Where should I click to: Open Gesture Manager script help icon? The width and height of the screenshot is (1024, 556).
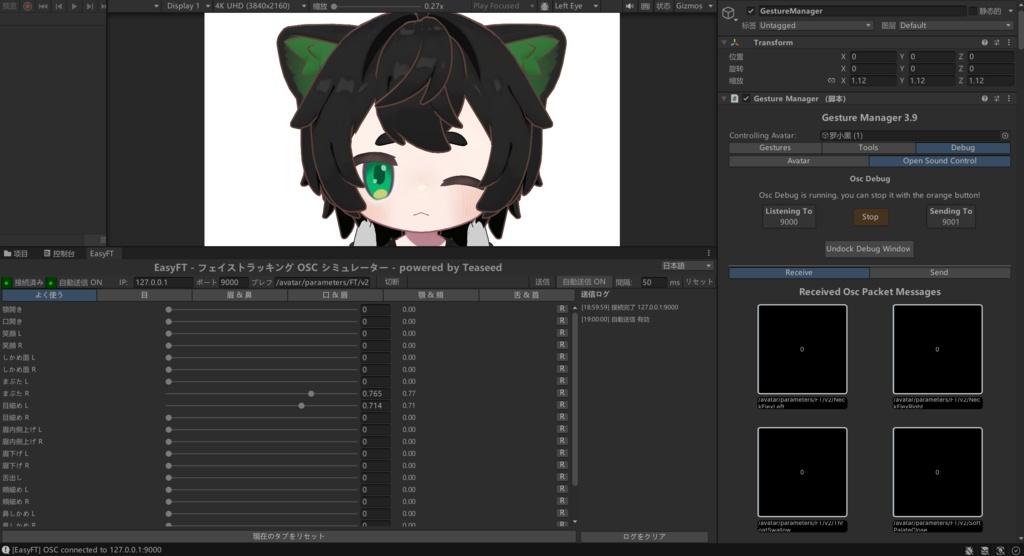pos(984,99)
